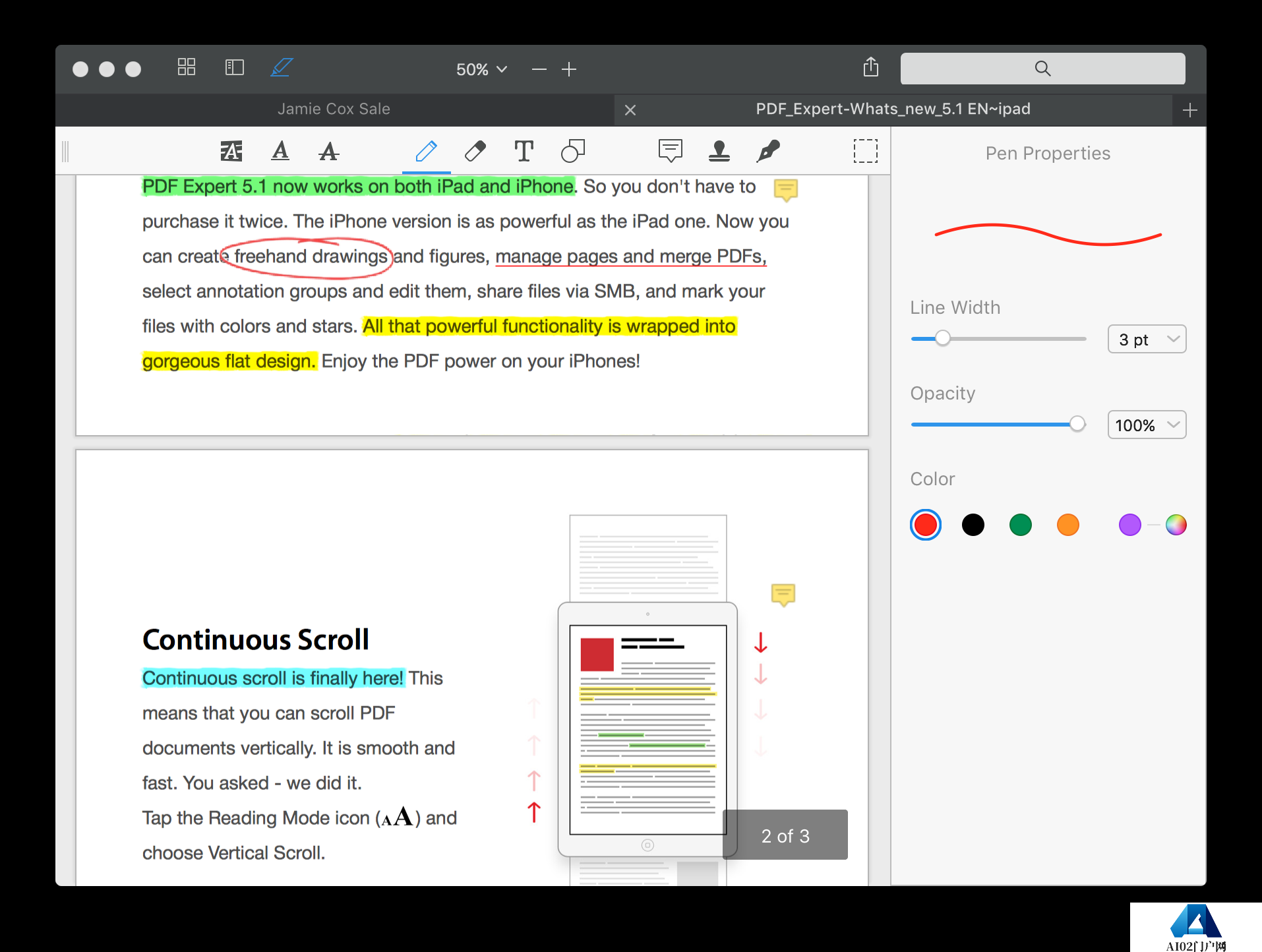Open the 50% zoom level dropdown
This screenshot has width=1262, height=952.
(x=481, y=69)
